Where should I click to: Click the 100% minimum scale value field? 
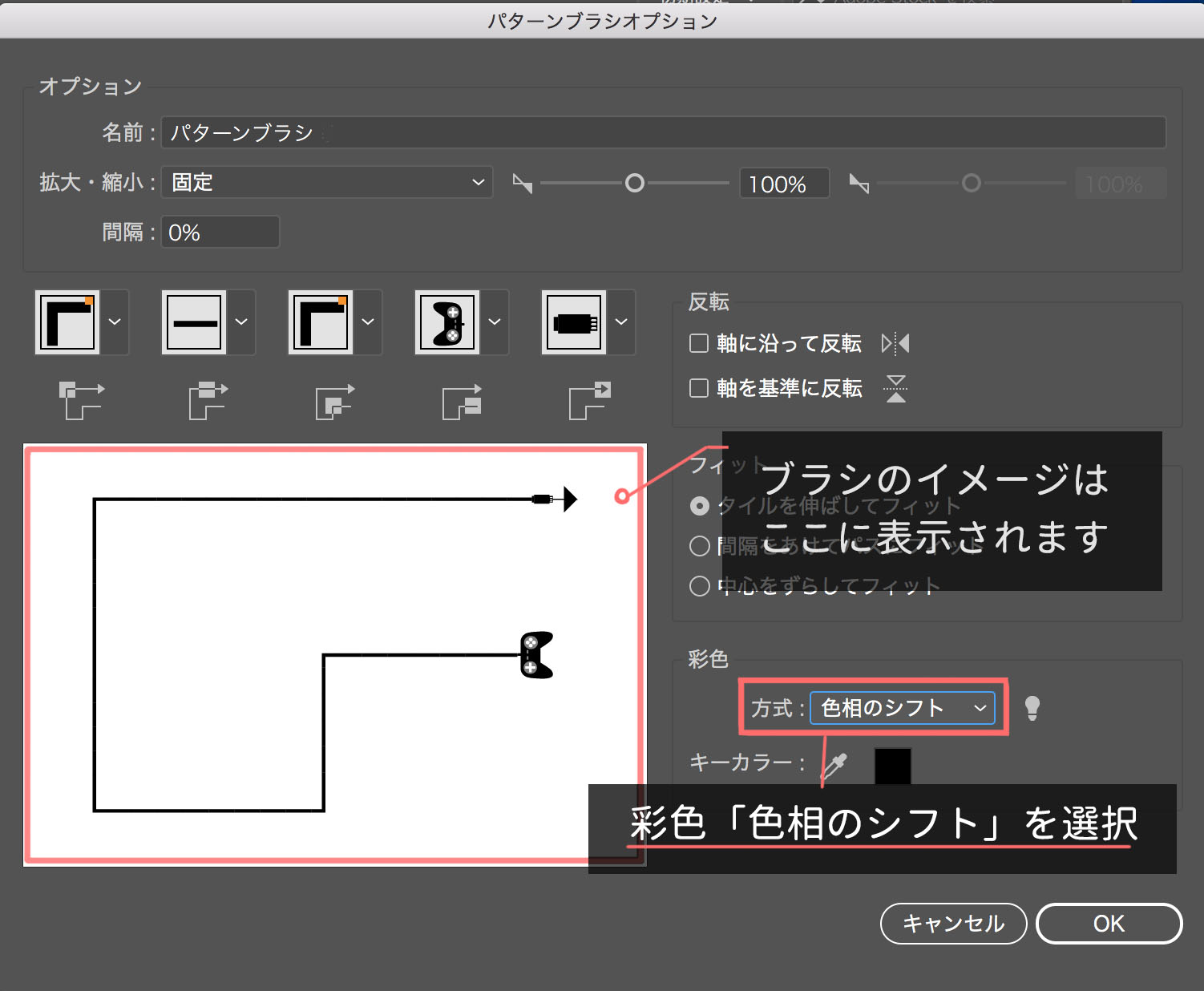coord(784,184)
